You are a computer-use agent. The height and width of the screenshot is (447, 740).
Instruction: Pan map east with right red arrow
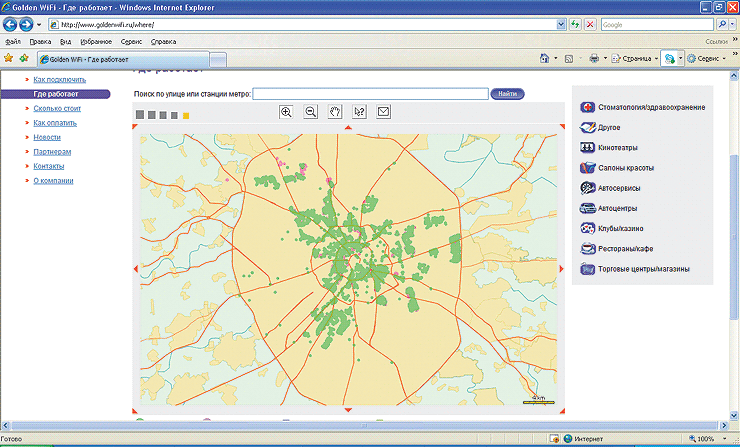coord(562,269)
